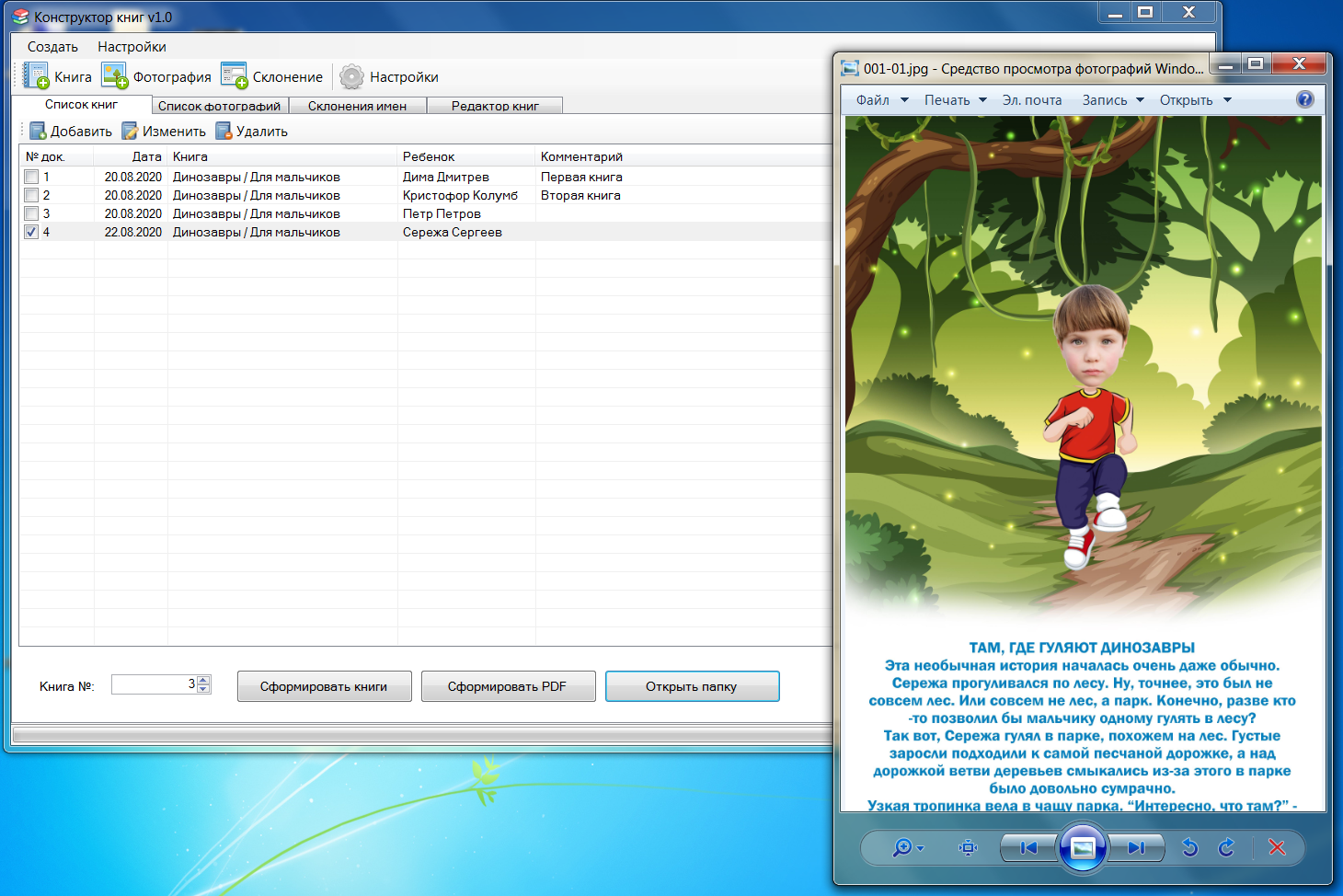Click the Фотография toolbar icon
1343x896 pixels.
(114, 76)
